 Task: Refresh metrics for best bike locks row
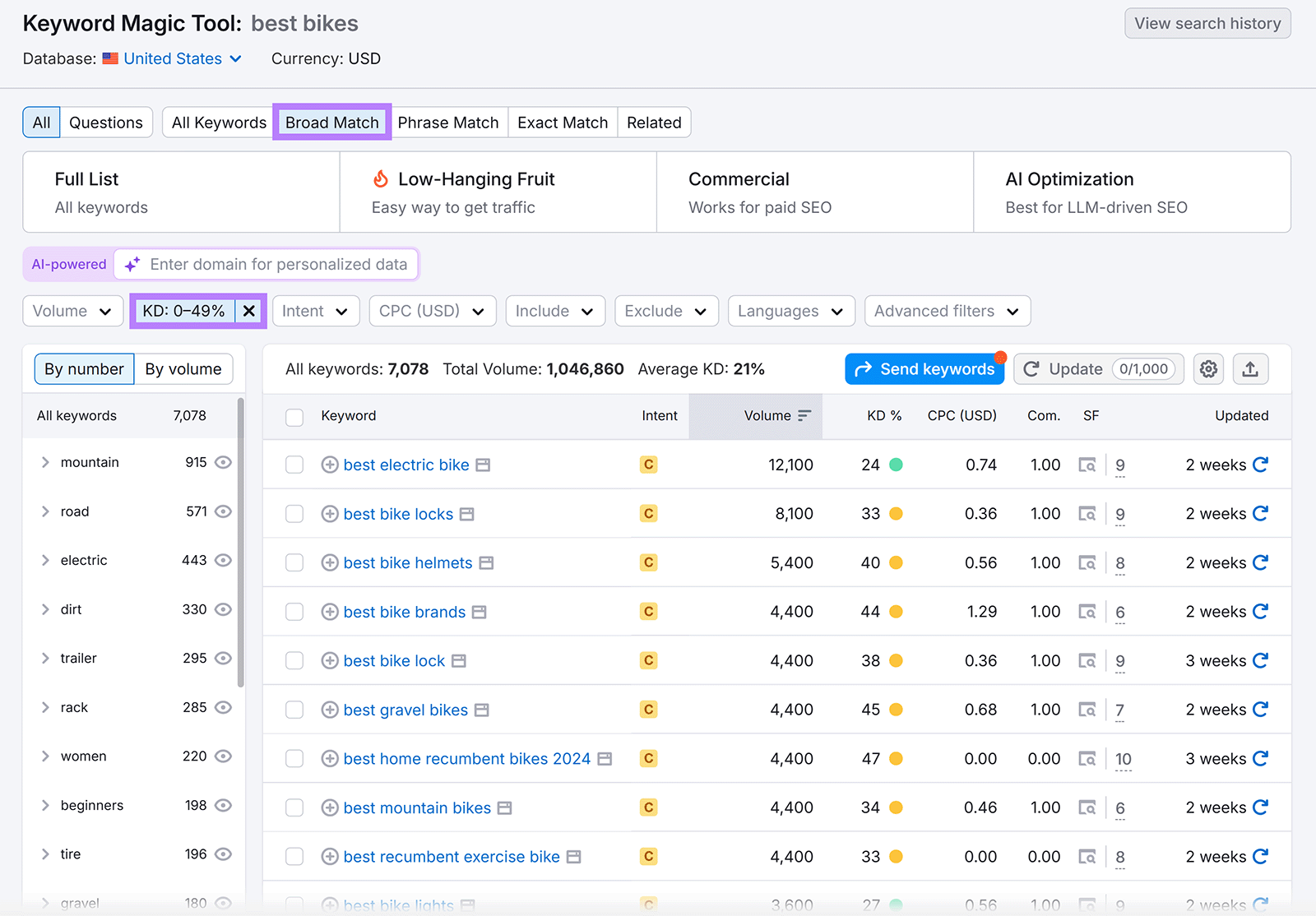(1261, 513)
